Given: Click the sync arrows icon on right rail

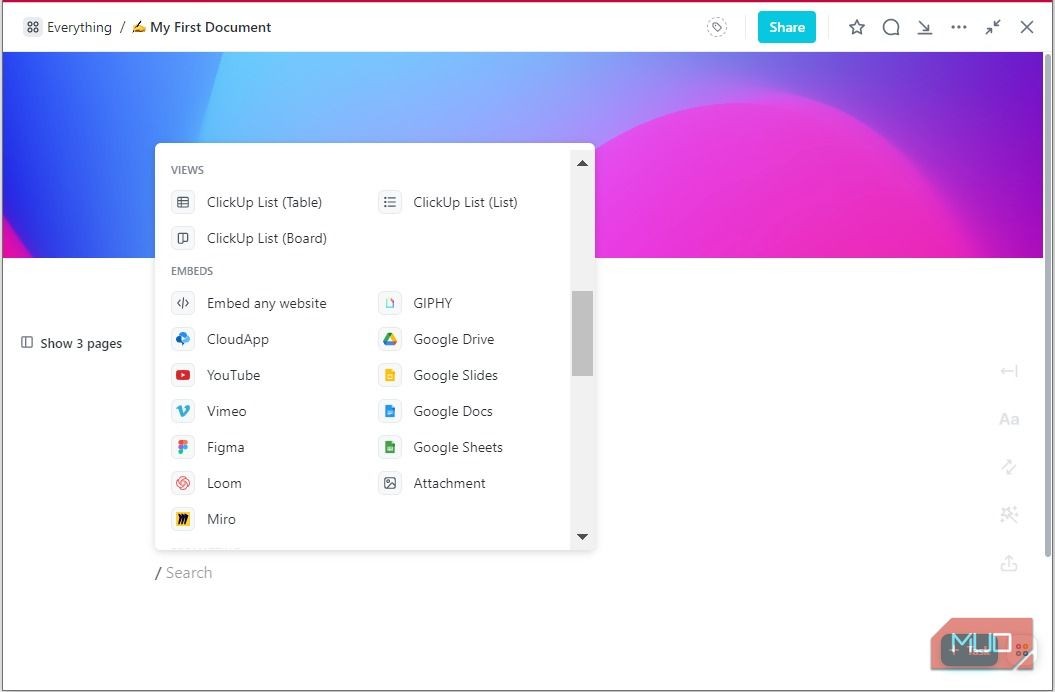Looking at the screenshot, I should (x=1009, y=467).
